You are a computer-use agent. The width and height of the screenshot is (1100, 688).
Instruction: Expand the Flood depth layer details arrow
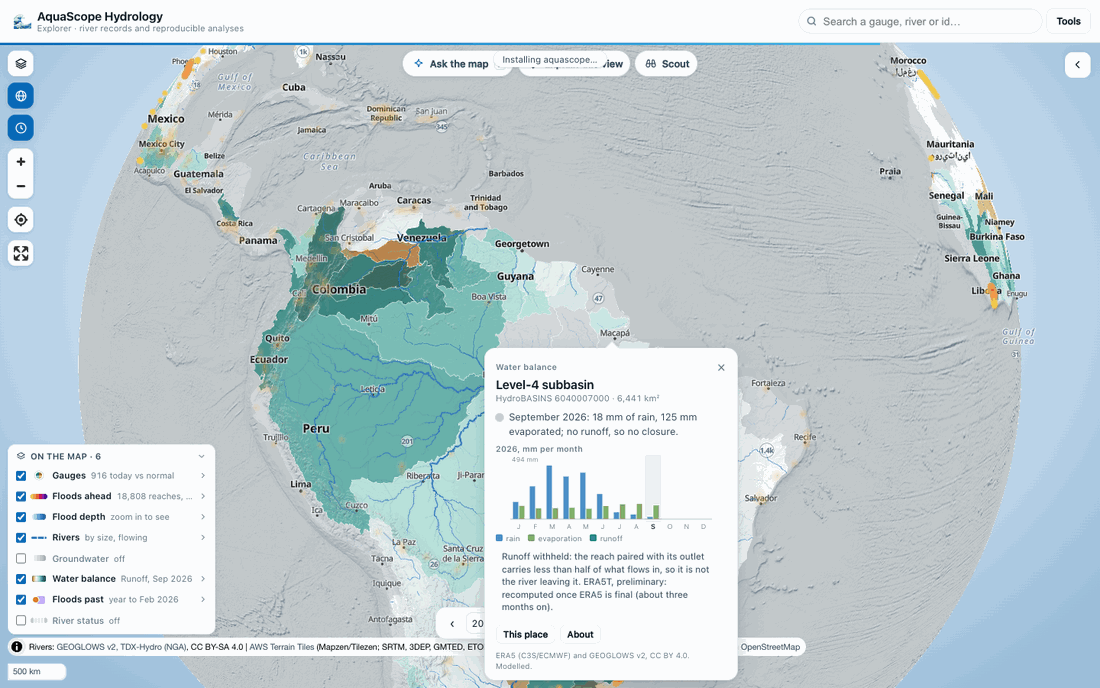203,517
